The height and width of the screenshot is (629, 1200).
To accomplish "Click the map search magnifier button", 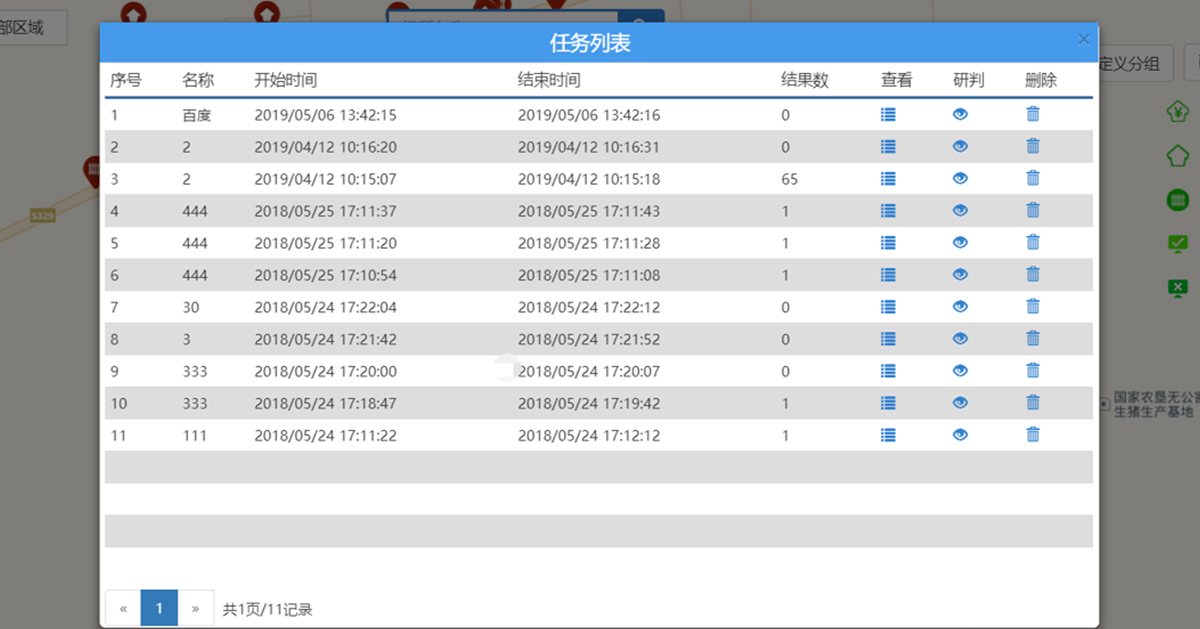I will tap(641, 17).
